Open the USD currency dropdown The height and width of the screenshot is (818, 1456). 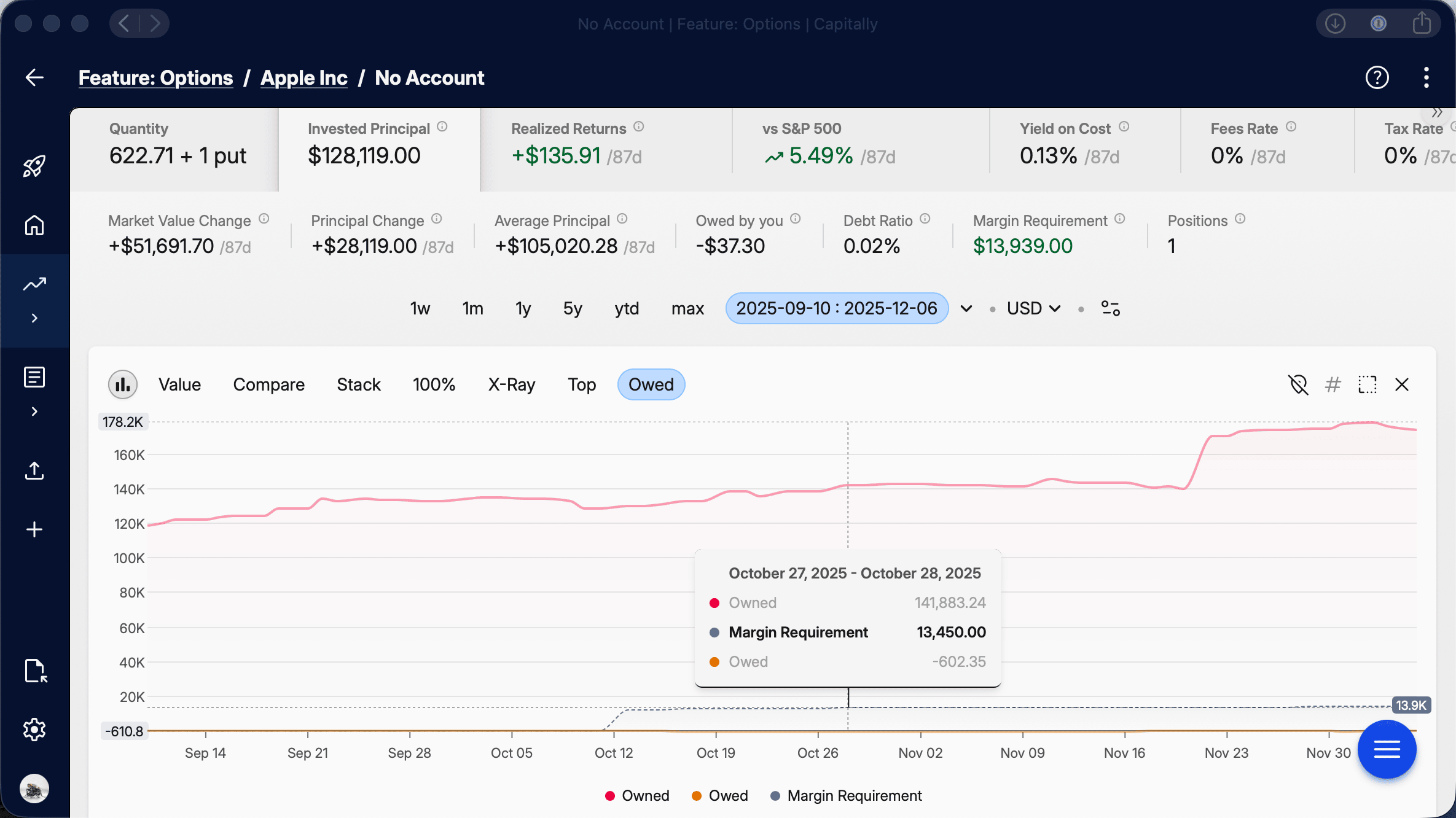[1033, 308]
